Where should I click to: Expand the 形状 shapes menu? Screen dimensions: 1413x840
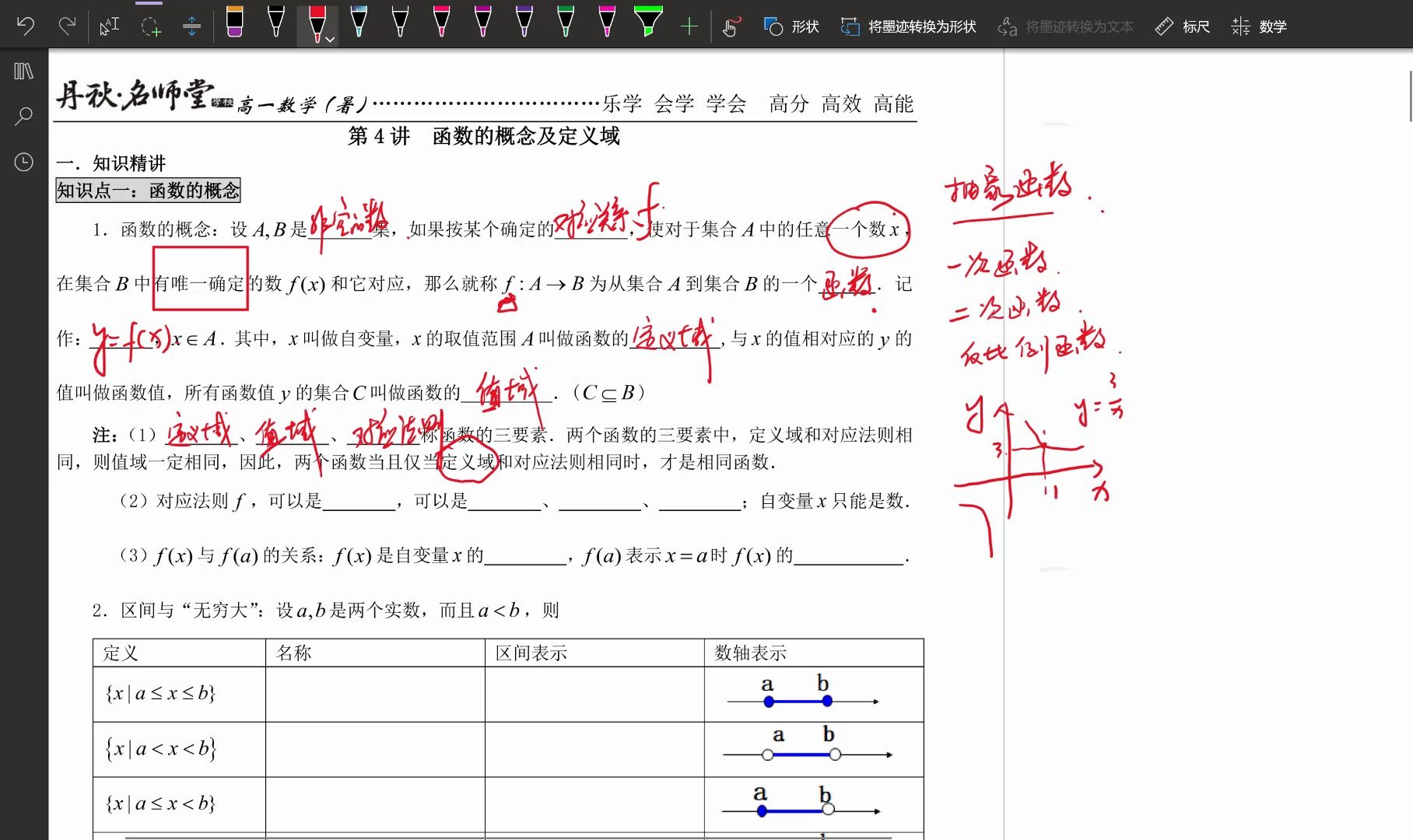tap(790, 26)
